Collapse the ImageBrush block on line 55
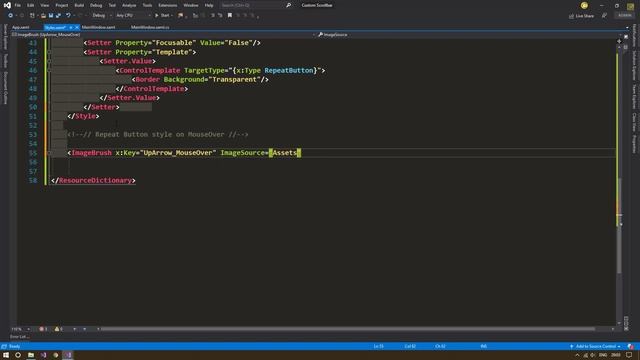 tap(49, 153)
